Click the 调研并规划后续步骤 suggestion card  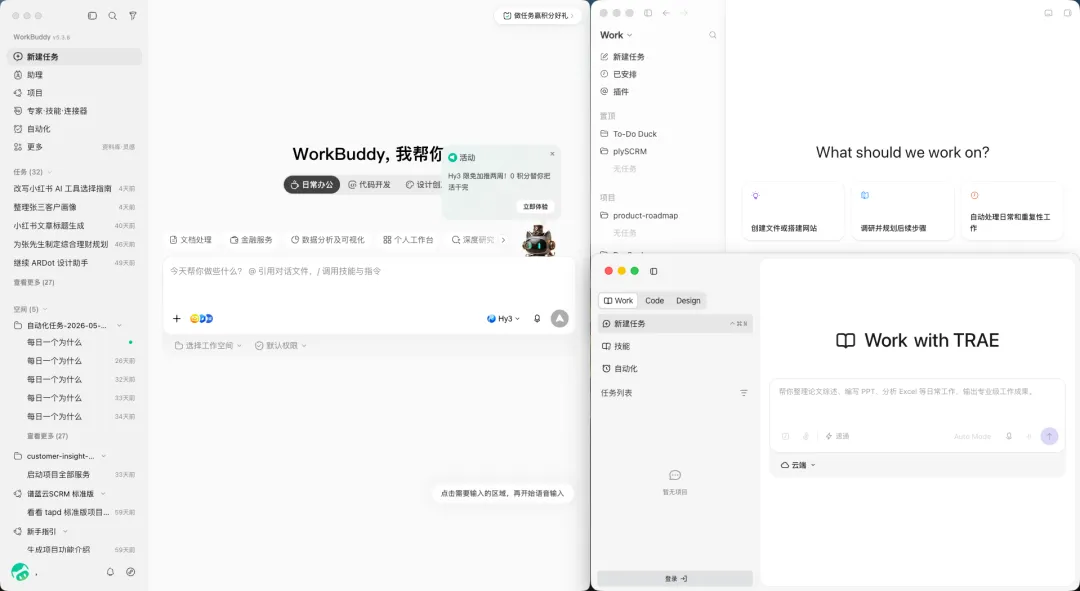click(x=902, y=211)
